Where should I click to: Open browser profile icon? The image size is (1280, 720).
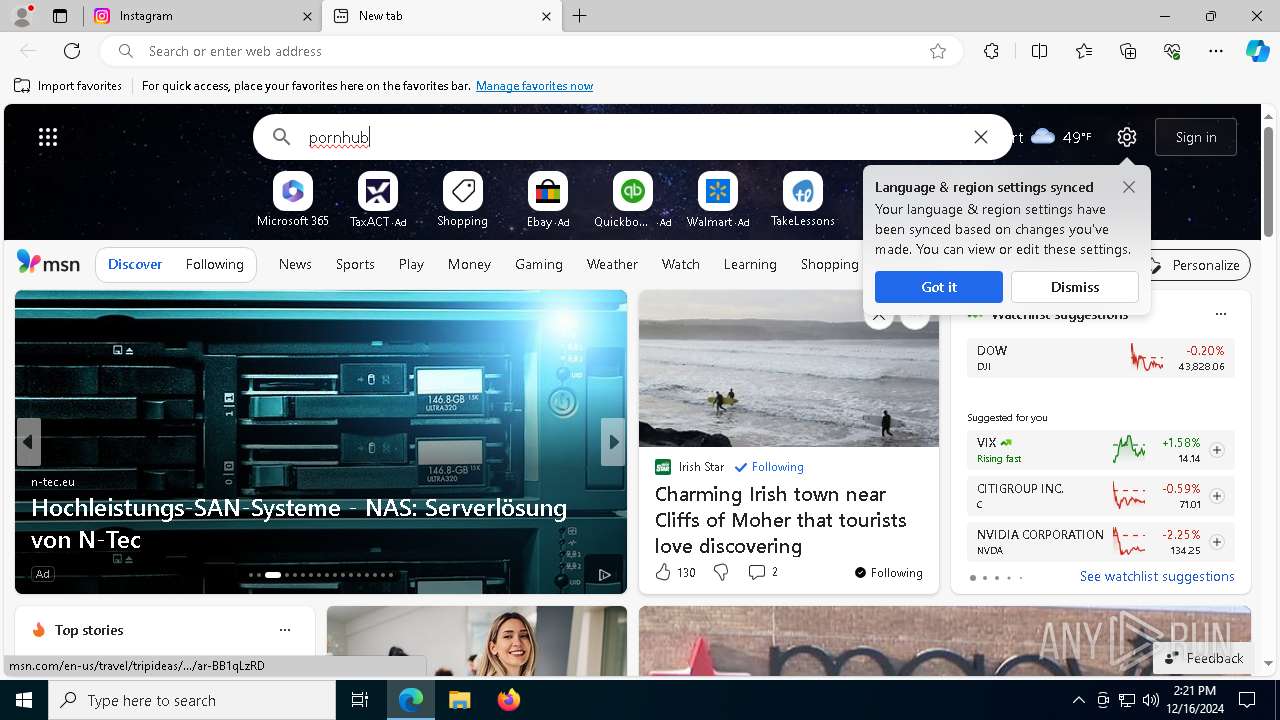click(x=22, y=16)
